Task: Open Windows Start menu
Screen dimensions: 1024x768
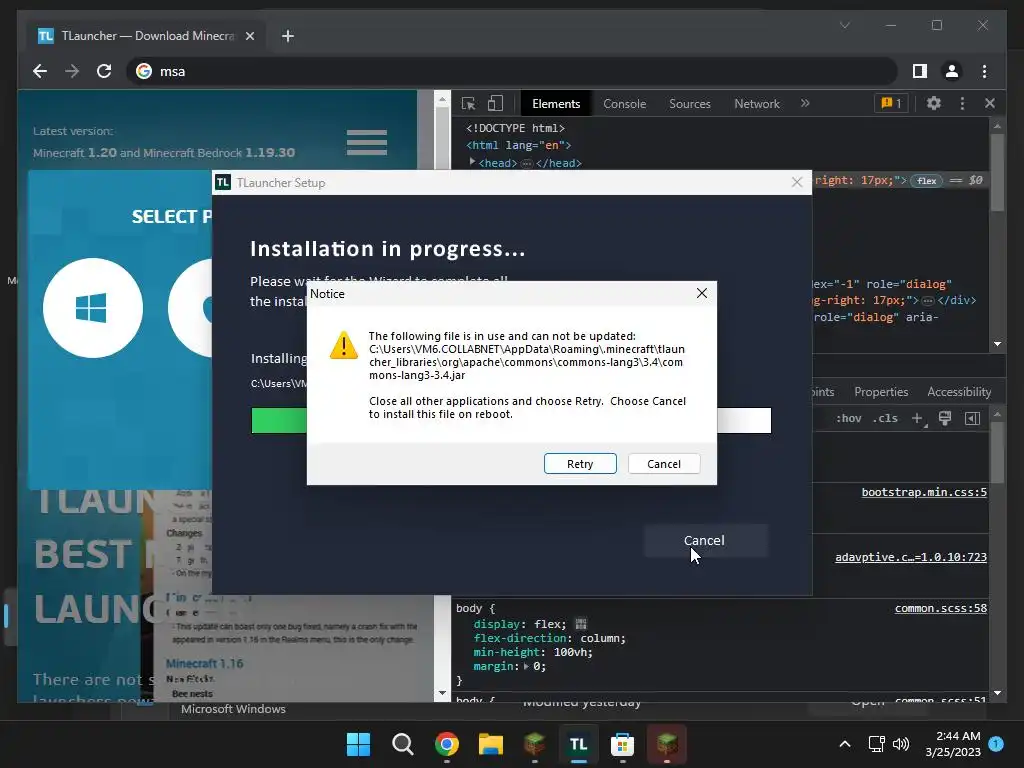Action: tap(358, 744)
